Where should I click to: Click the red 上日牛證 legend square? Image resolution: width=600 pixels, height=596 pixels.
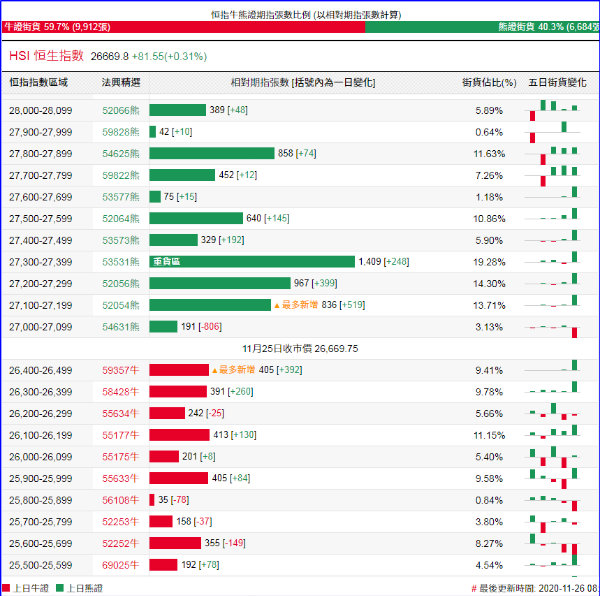[x=6, y=588]
